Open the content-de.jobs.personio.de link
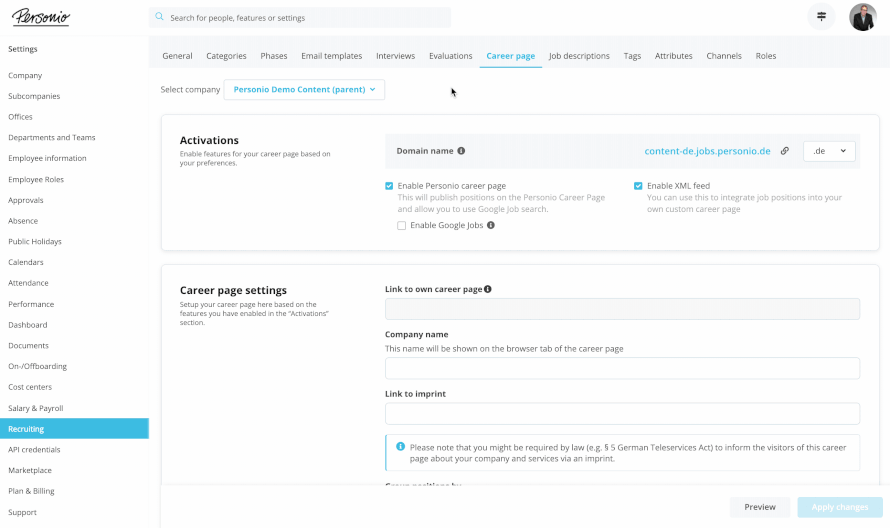The height and width of the screenshot is (528, 890). [707, 151]
